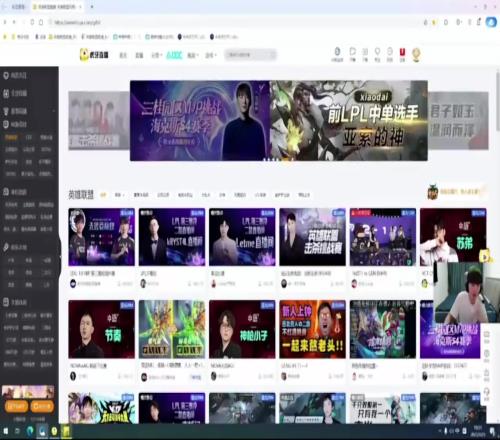Collapse the sidebar section with the small arrow
The image size is (500, 440).
pos(53,111)
